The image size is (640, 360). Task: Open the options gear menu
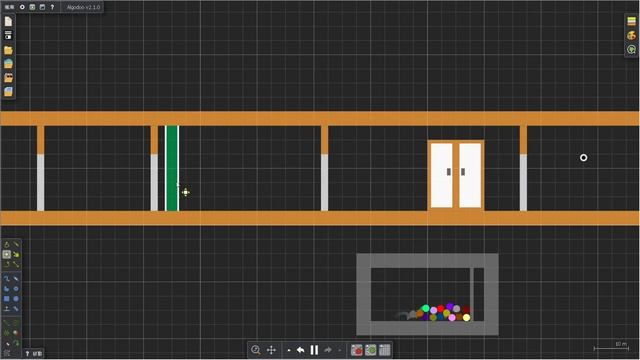click(x=22, y=7)
